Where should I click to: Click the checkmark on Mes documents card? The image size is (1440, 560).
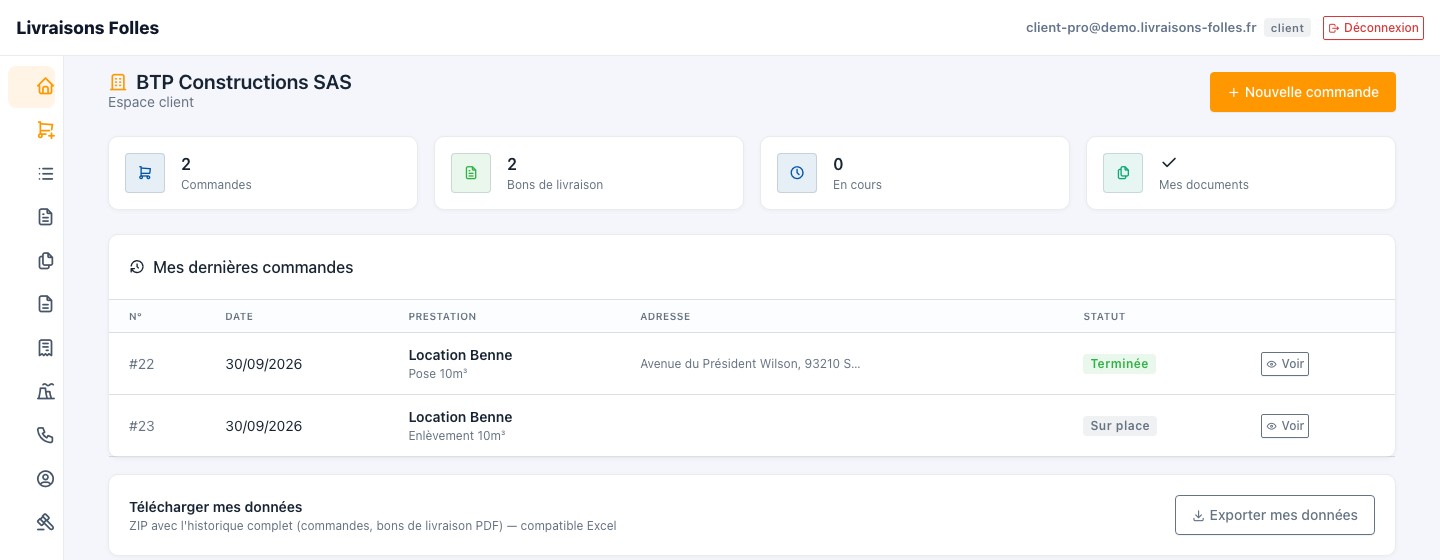[1169, 162]
